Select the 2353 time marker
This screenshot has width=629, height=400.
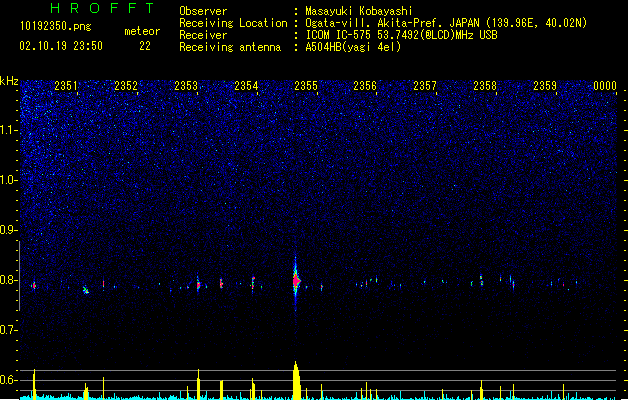tap(186, 86)
